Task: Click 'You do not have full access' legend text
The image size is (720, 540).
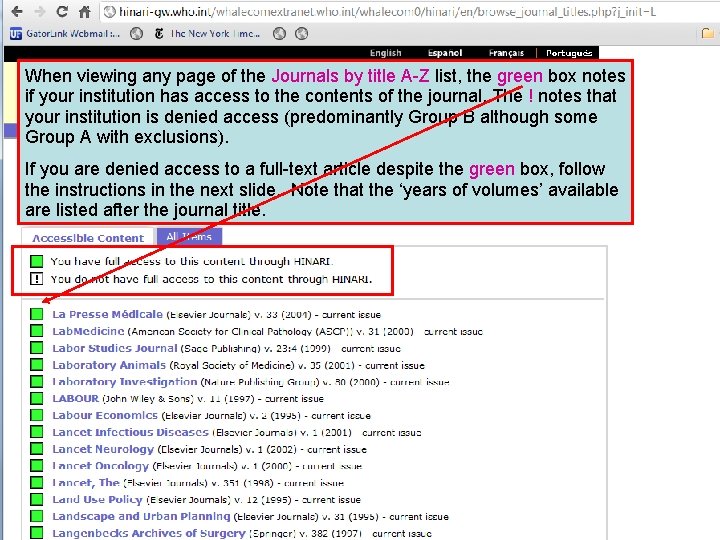Action: (211, 279)
